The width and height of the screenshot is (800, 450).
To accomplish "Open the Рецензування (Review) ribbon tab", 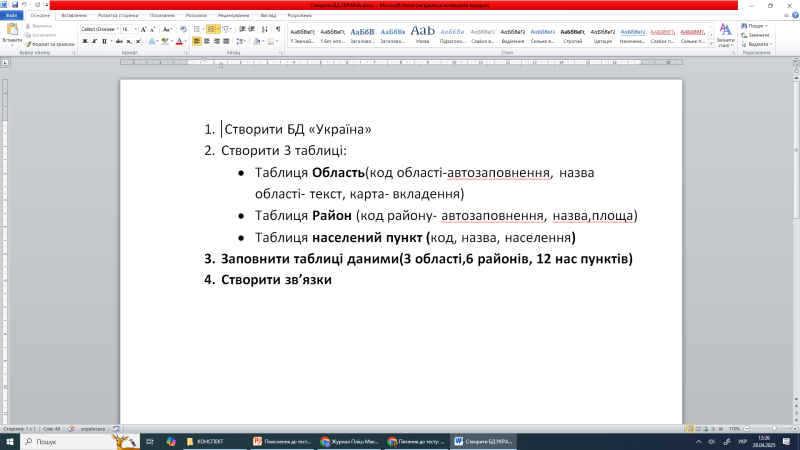I will (233, 16).
